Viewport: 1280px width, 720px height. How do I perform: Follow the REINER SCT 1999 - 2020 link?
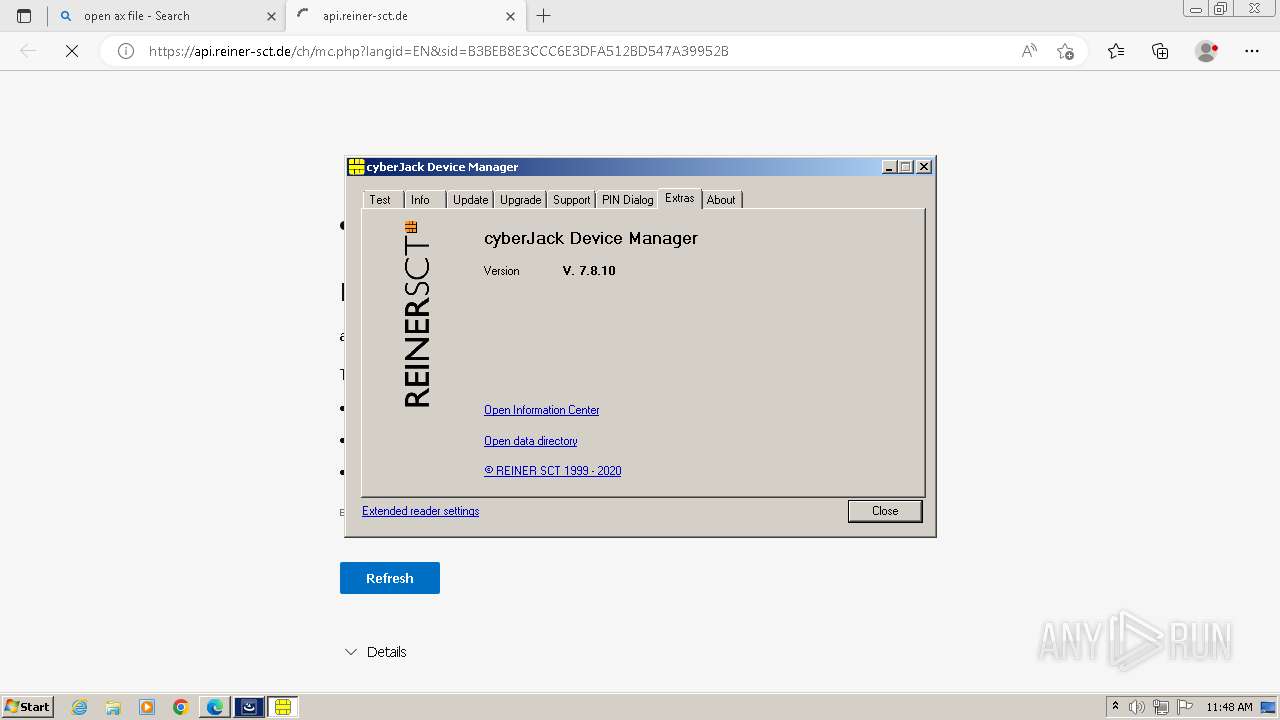(x=553, y=471)
